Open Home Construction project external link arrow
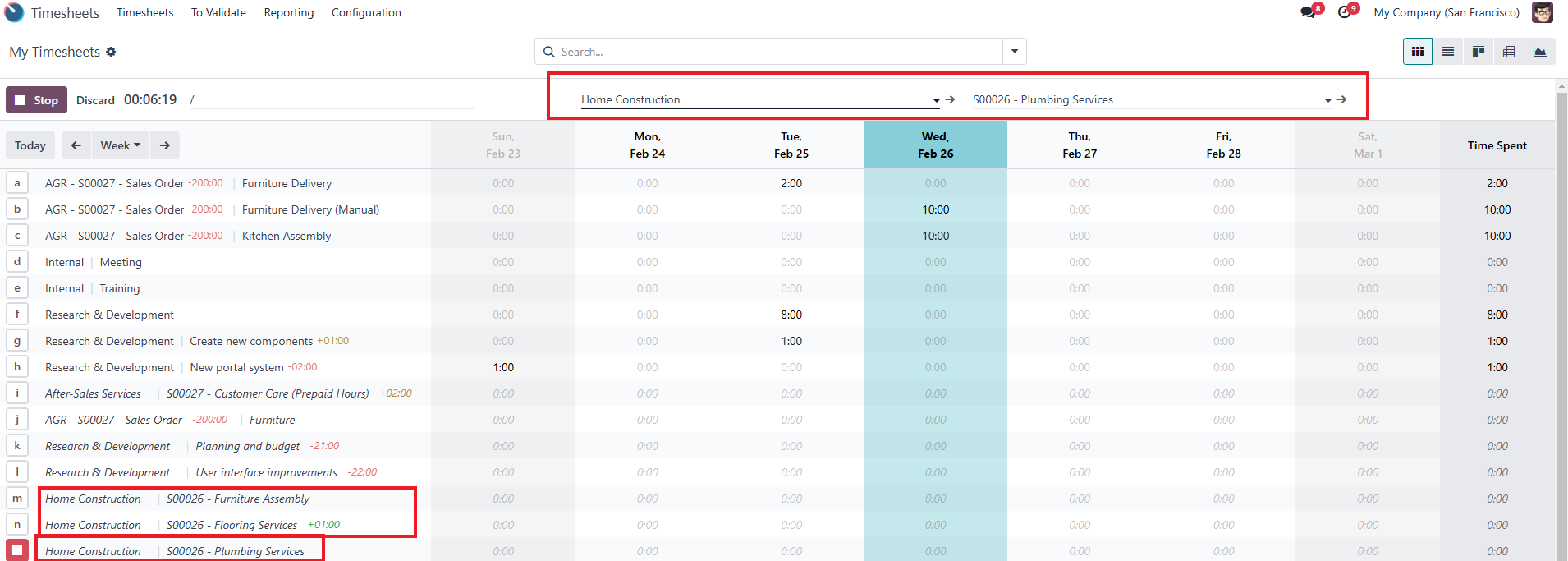The image size is (1568, 561). point(950,99)
